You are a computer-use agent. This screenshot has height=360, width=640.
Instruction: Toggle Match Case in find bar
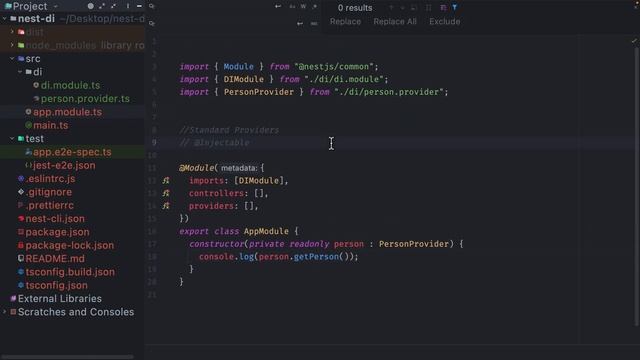click(292, 7)
